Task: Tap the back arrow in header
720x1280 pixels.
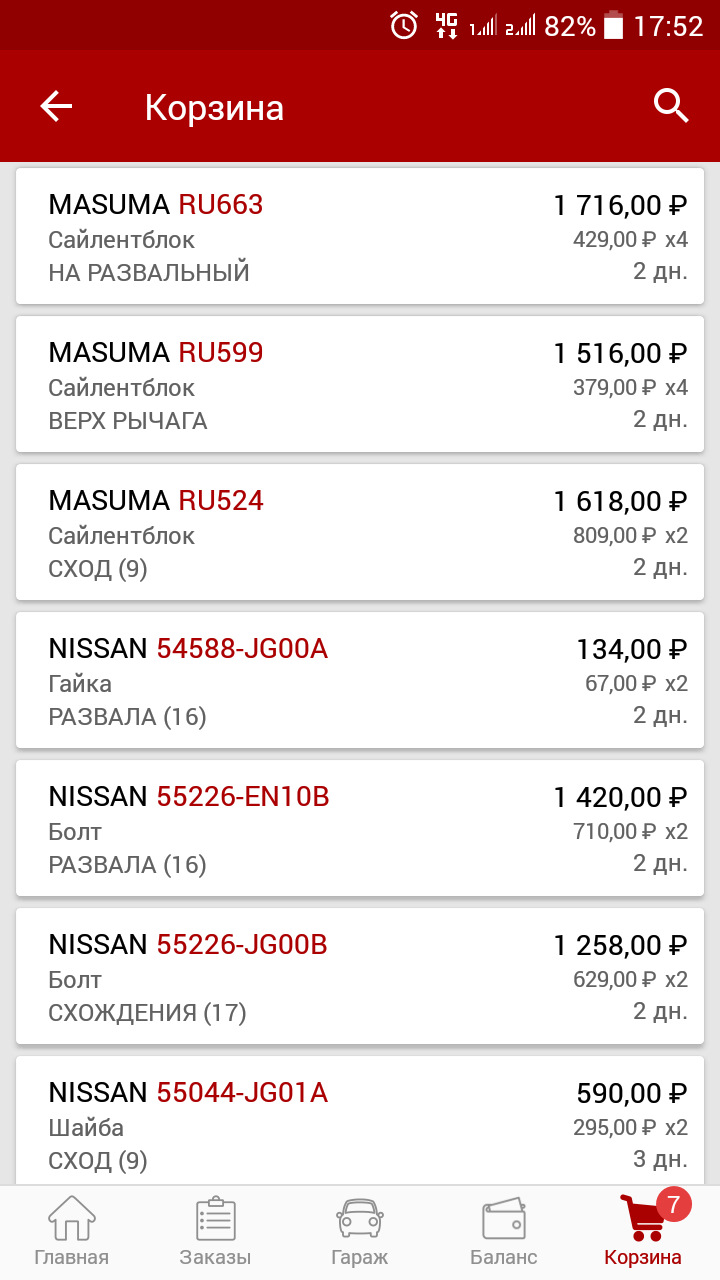Action: tap(56, 106)
